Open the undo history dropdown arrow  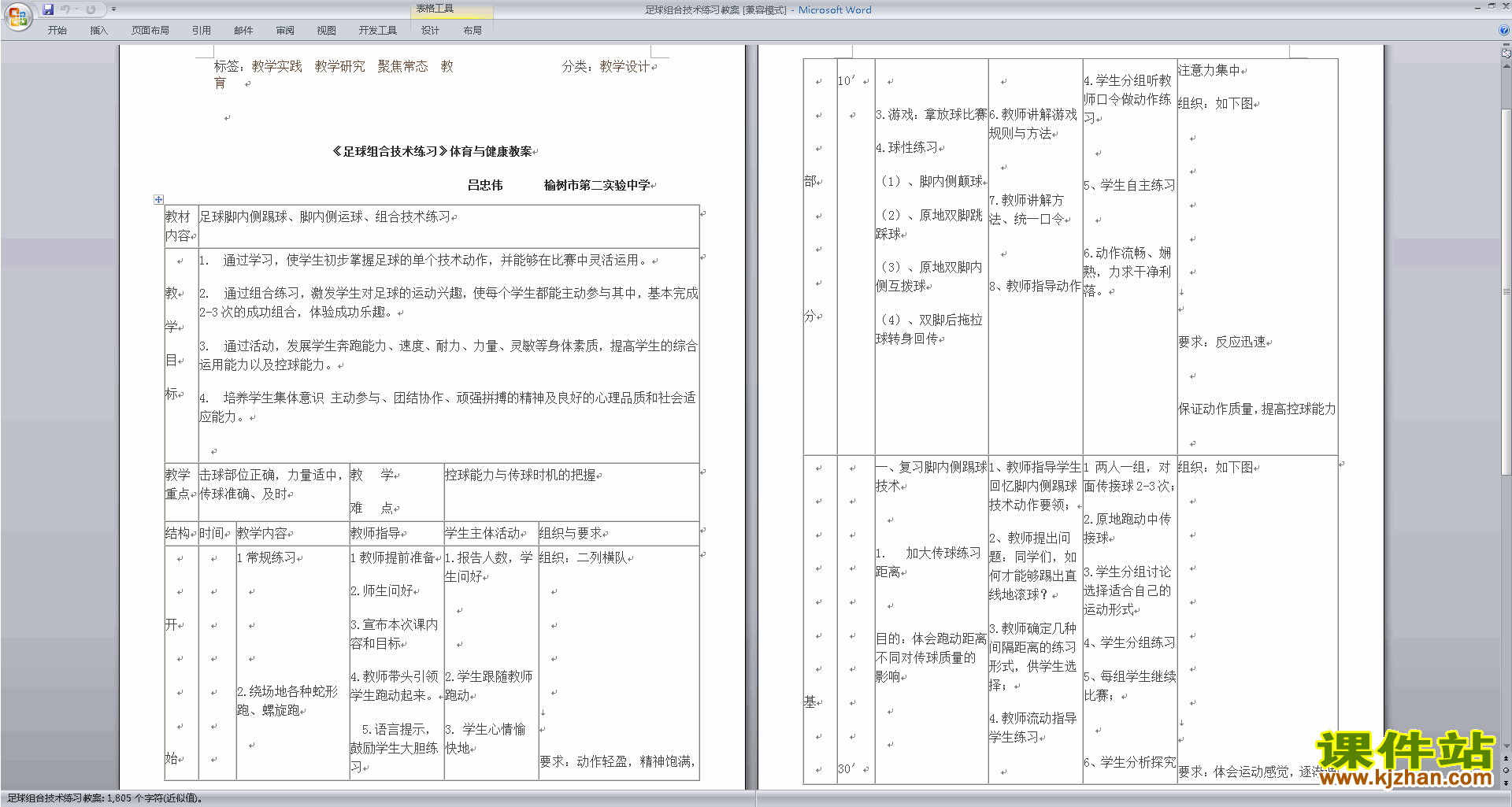77,9
